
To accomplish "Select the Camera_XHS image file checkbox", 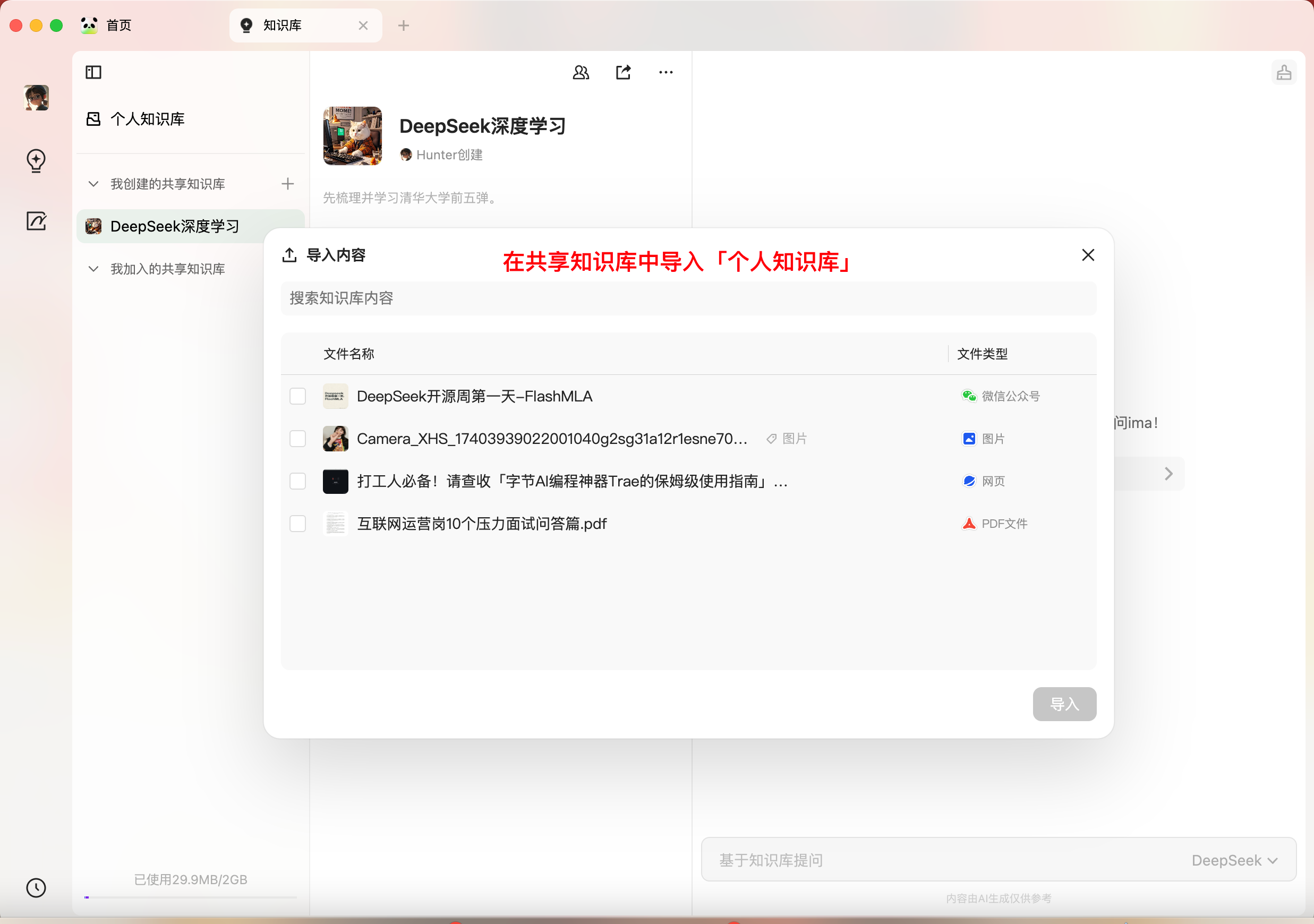I will pos(297,439).
